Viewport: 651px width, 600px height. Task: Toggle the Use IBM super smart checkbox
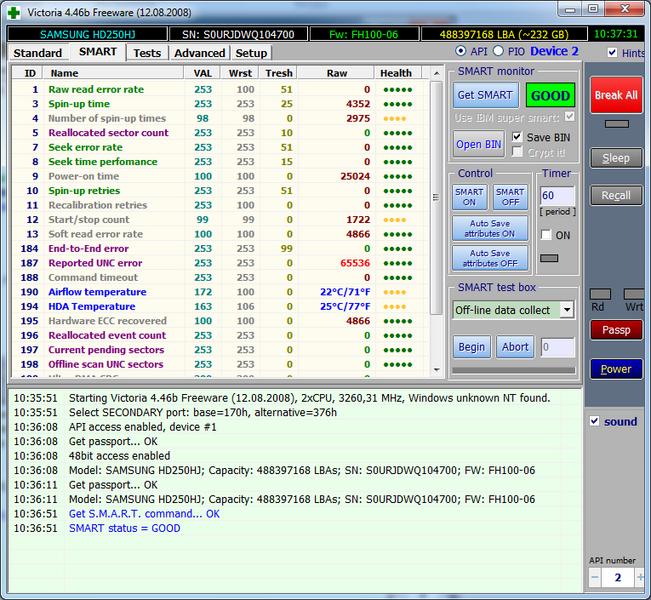click(x=570, y=117)
